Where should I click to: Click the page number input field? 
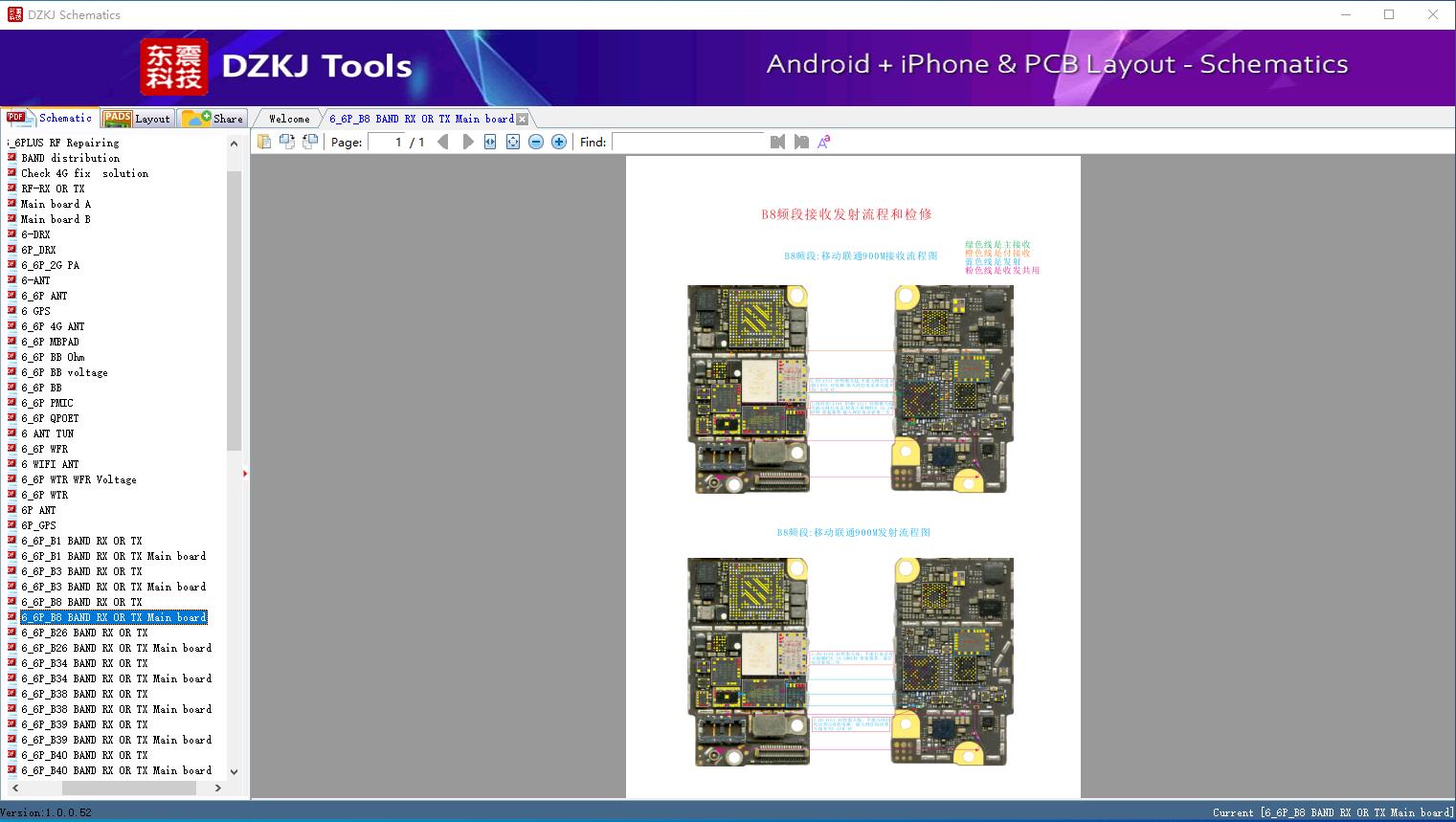pos(387,142)
